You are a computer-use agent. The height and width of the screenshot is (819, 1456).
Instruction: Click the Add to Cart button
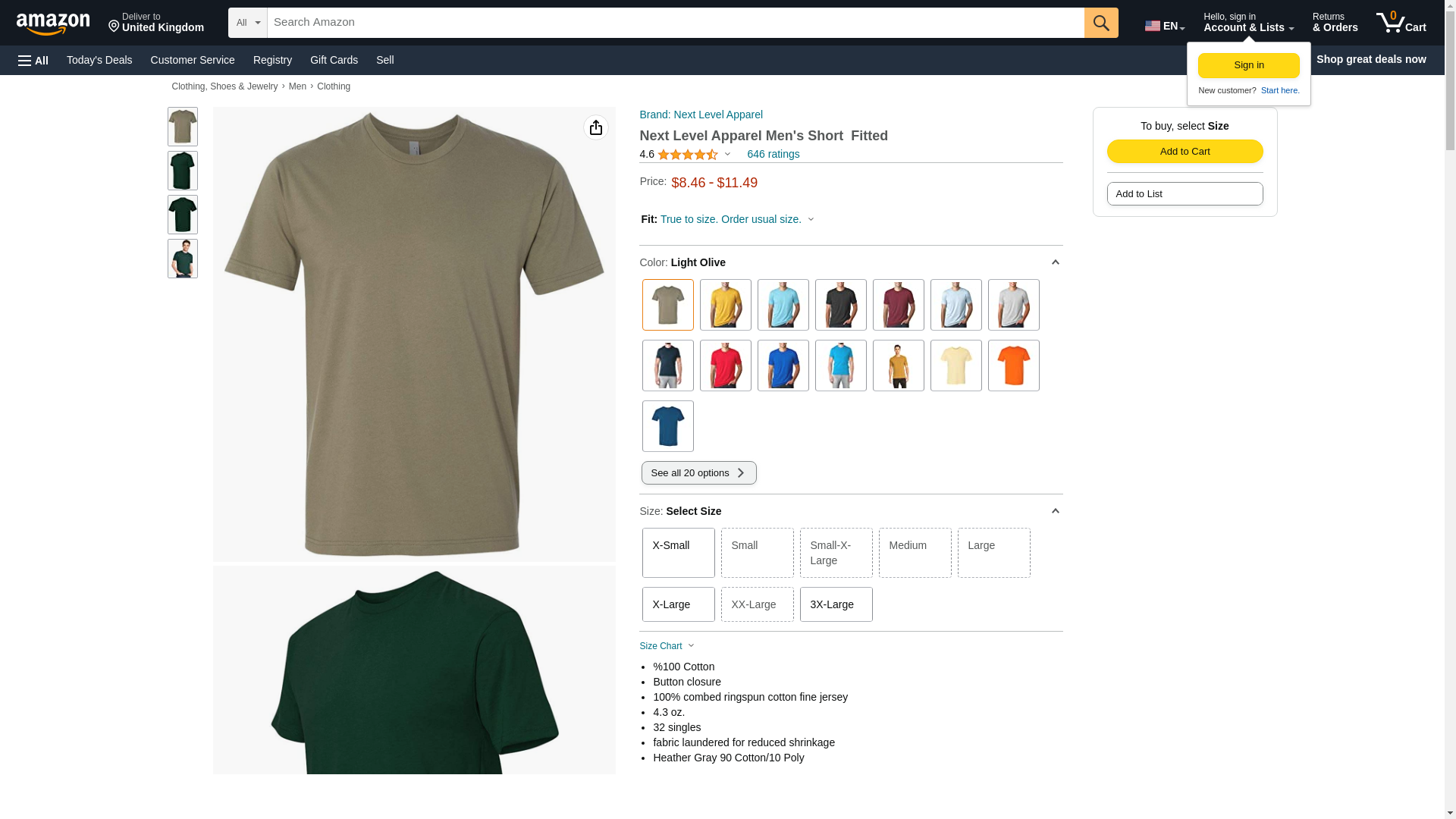point(1185,151)
